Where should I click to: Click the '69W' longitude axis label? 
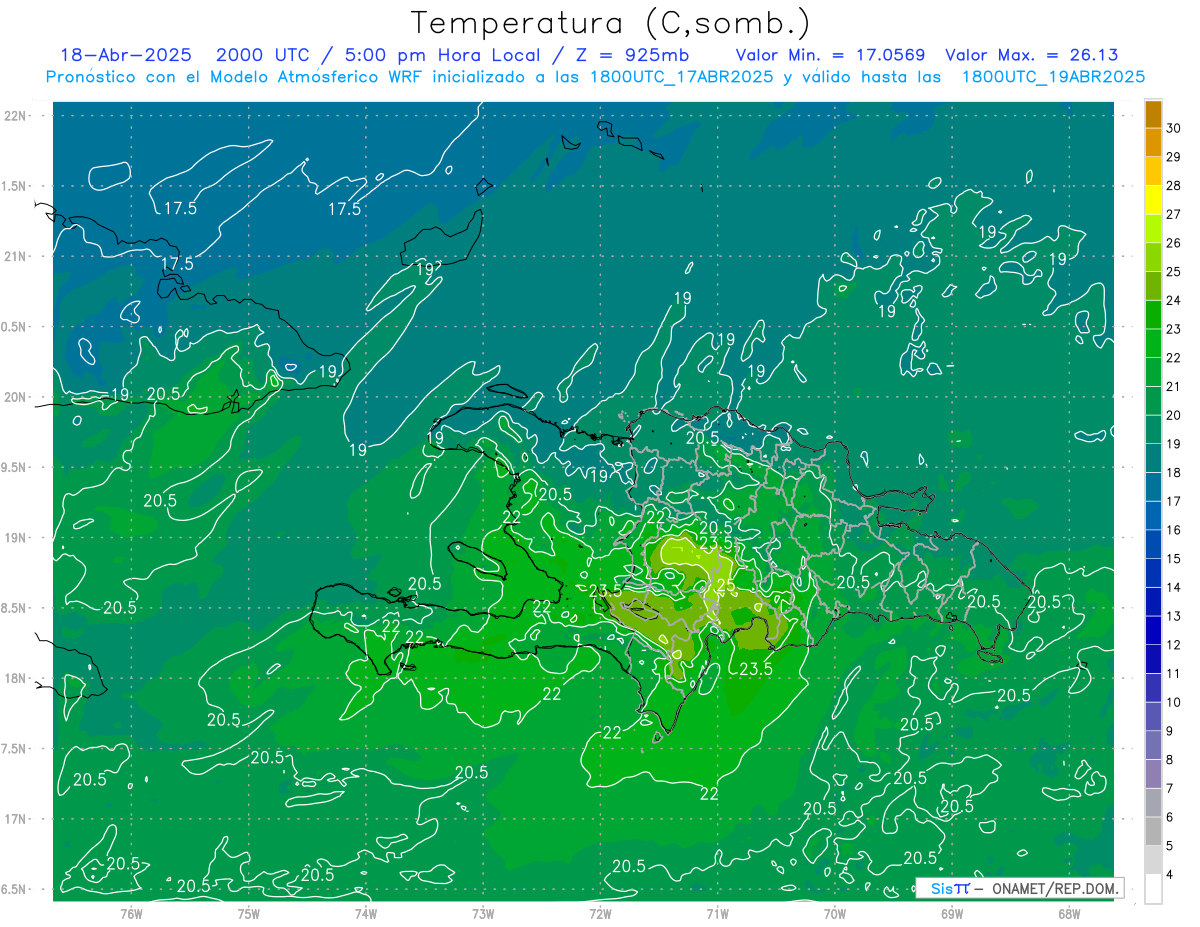point(952,913)
